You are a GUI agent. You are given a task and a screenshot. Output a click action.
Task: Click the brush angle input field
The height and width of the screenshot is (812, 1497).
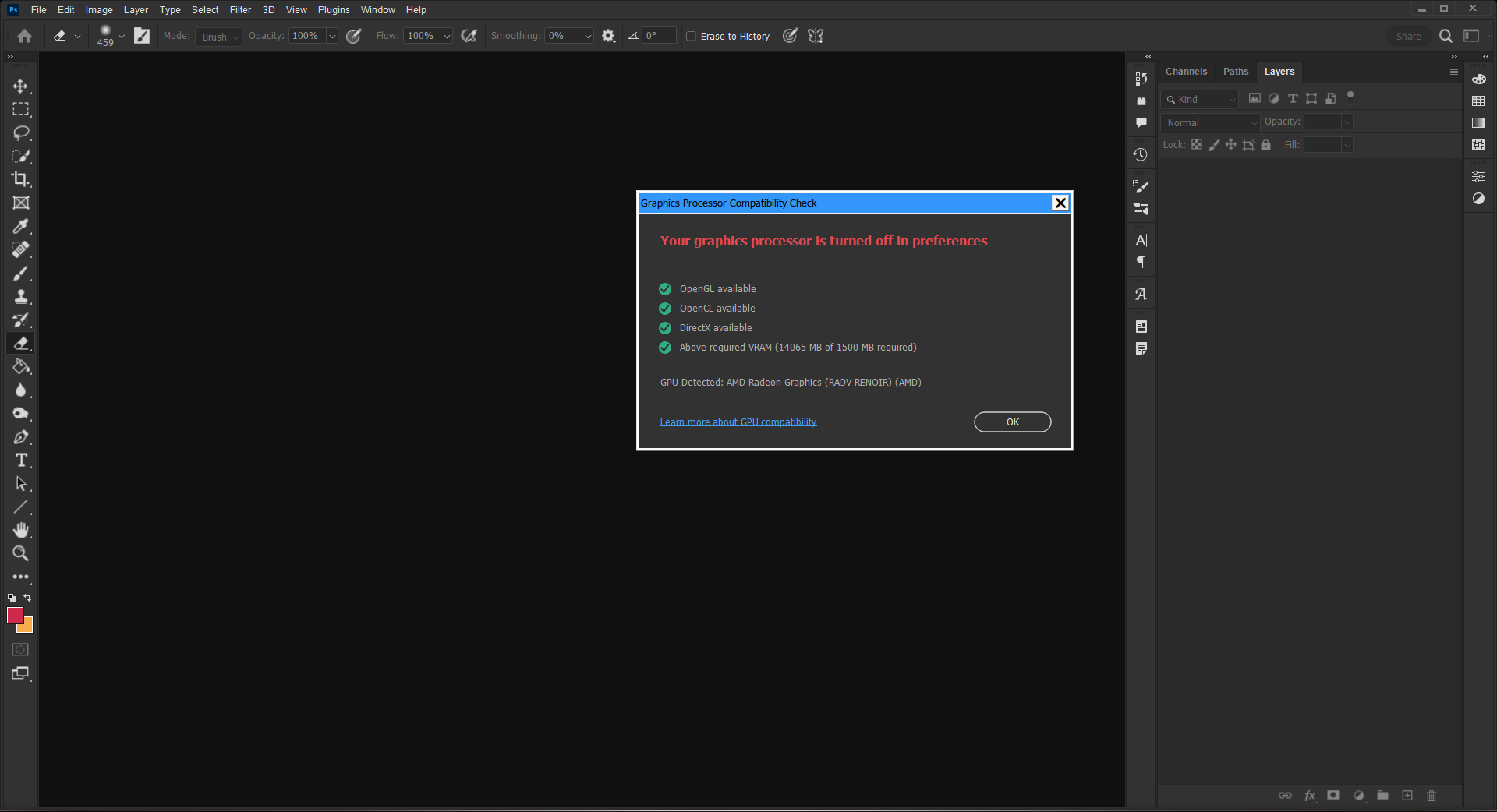[x=659, y=36]
